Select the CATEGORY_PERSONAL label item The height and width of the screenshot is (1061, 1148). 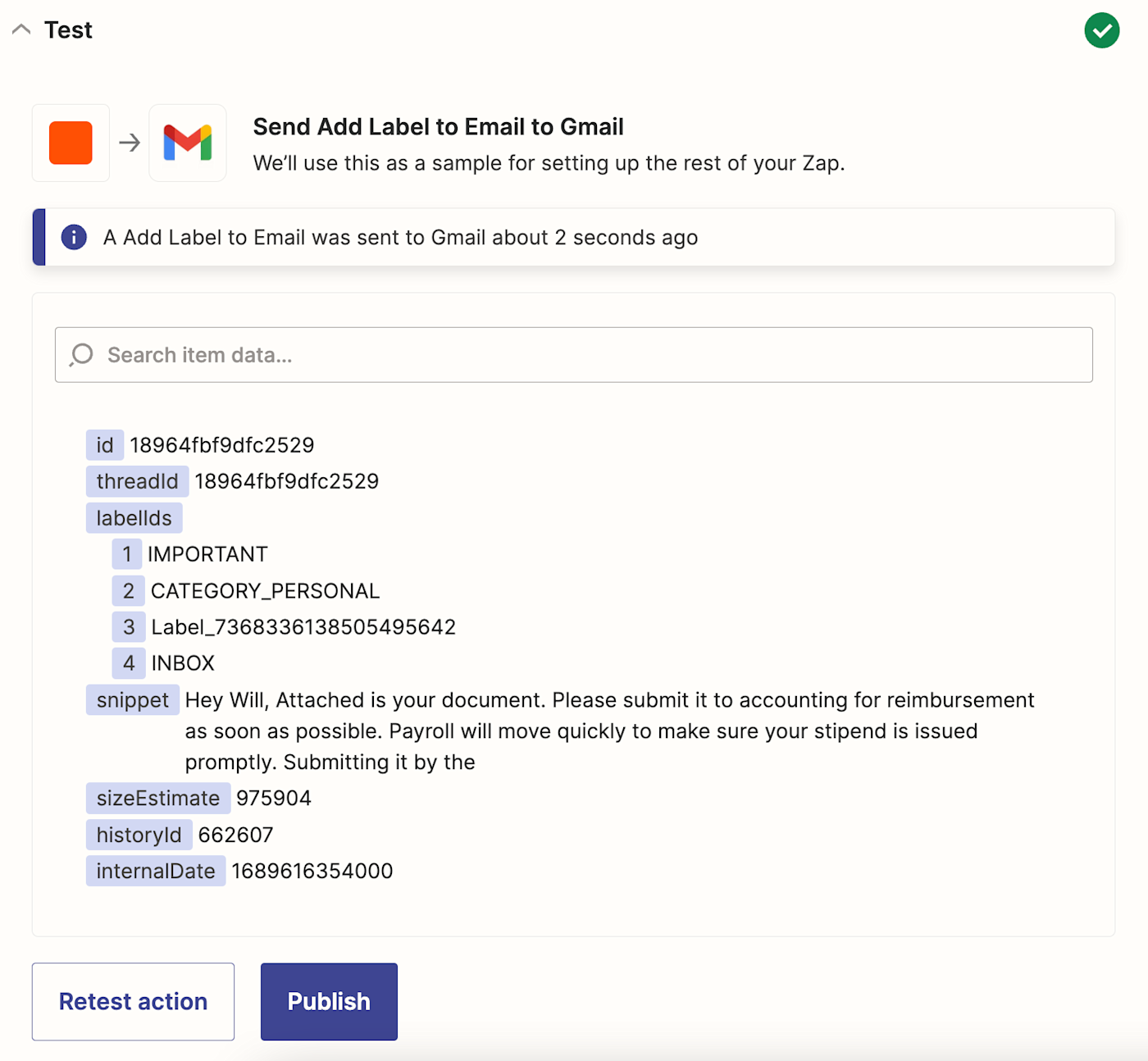tap(265, 591)
